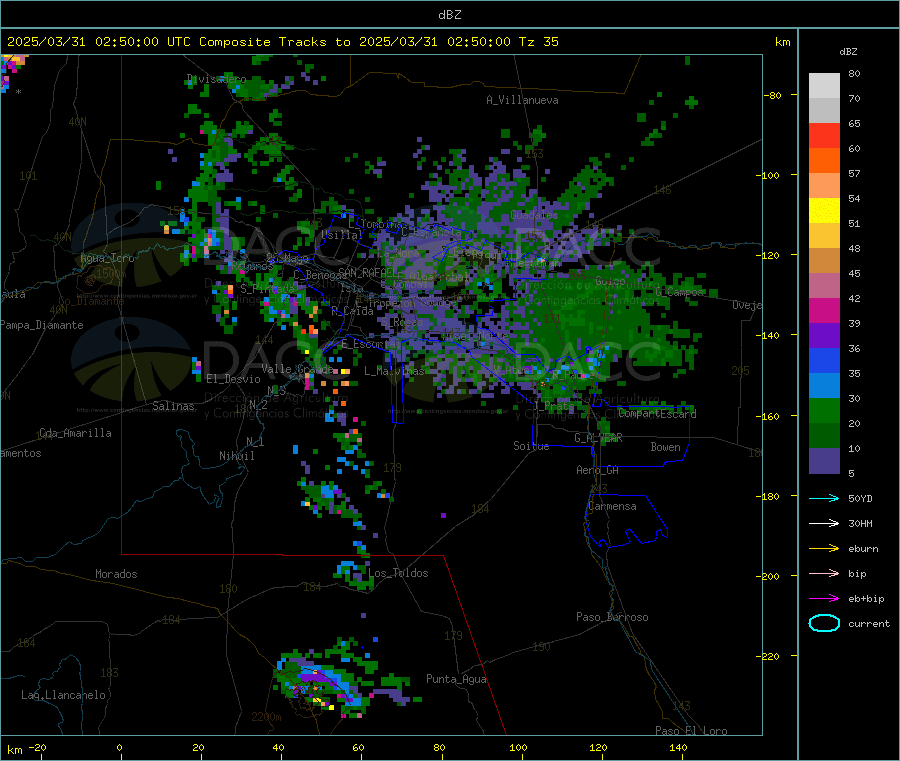Image resolution: width=900 pixels, height=761 pixels.
Task: Click the 100 km bottom axis label
Action: (518, 747)
